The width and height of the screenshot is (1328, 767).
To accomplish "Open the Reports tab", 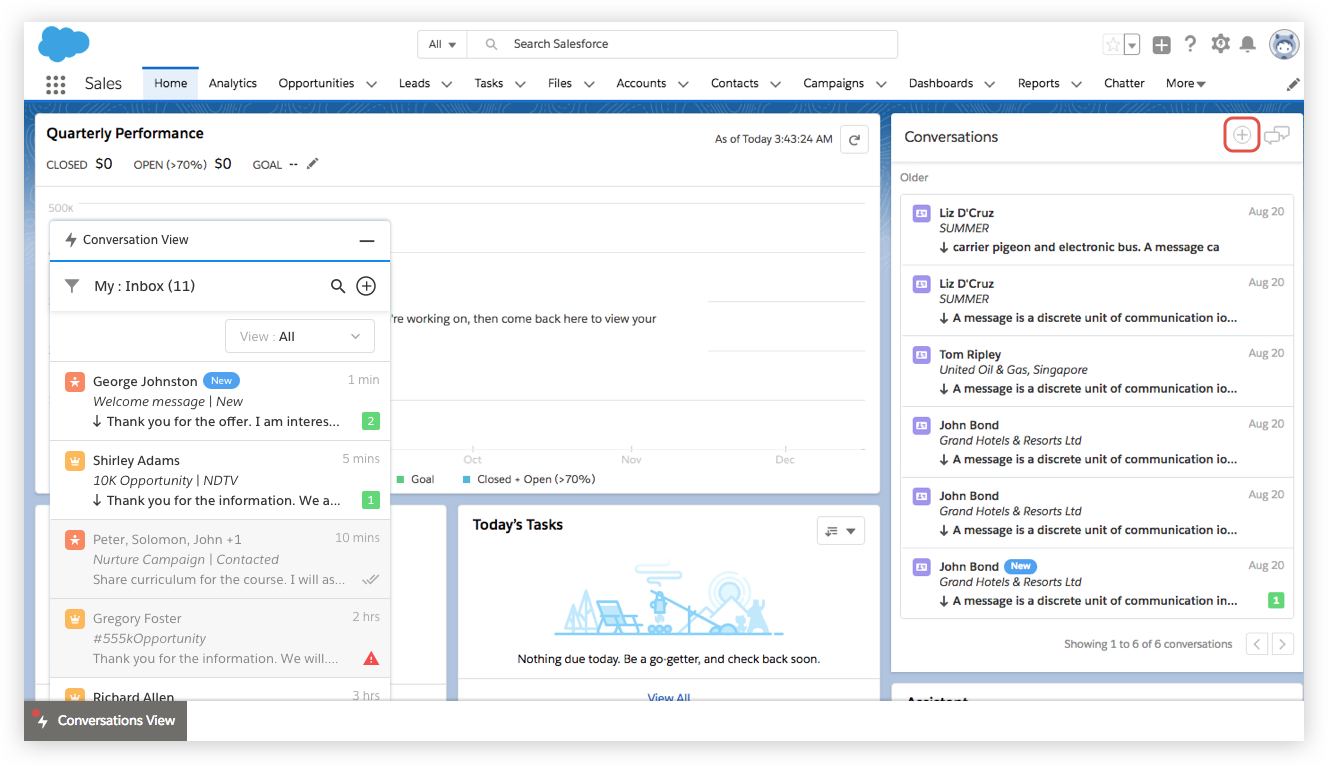I will [x=1038, y=84].
